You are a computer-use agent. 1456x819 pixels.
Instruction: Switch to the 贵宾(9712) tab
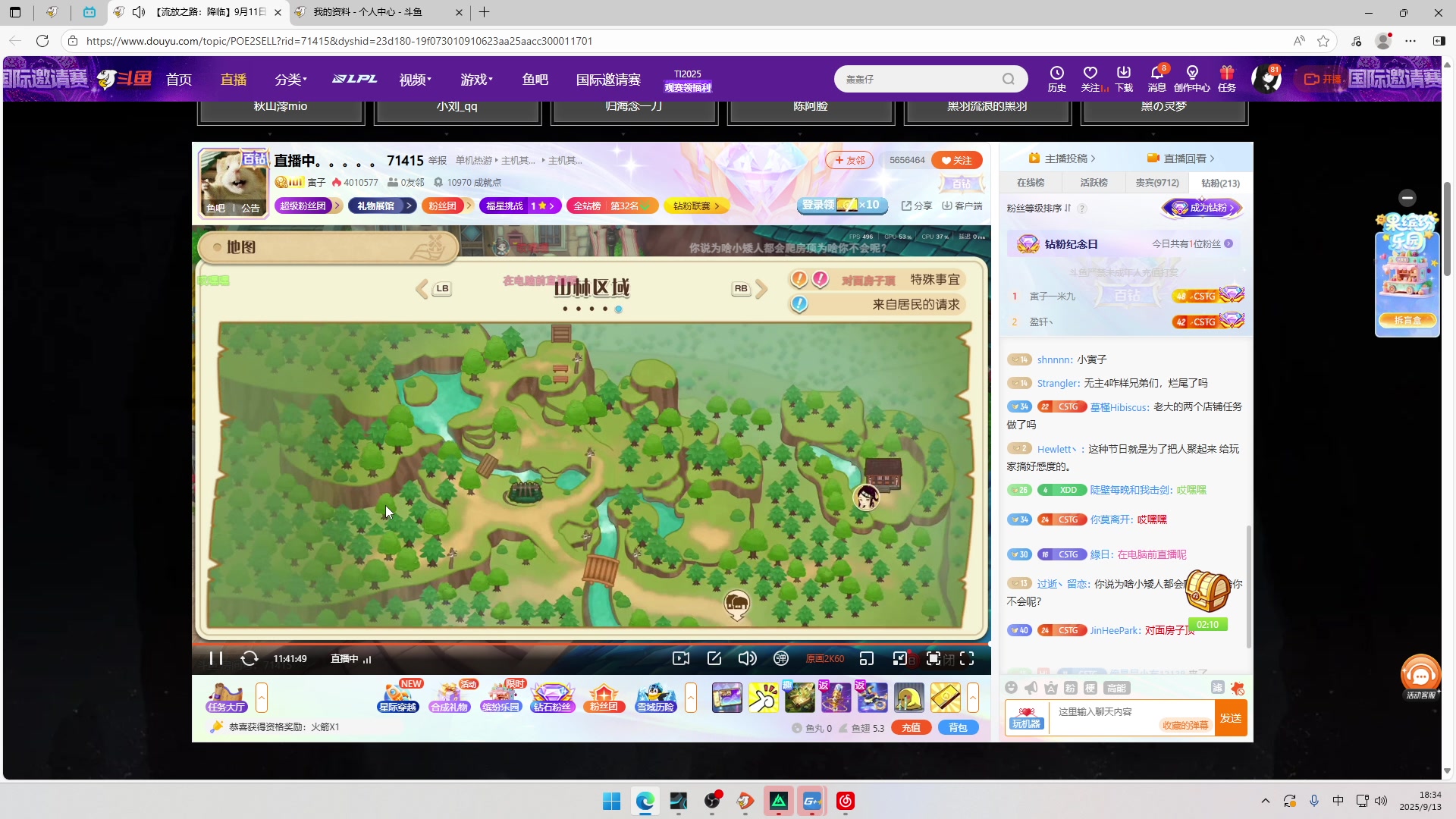pos(1157,183)
